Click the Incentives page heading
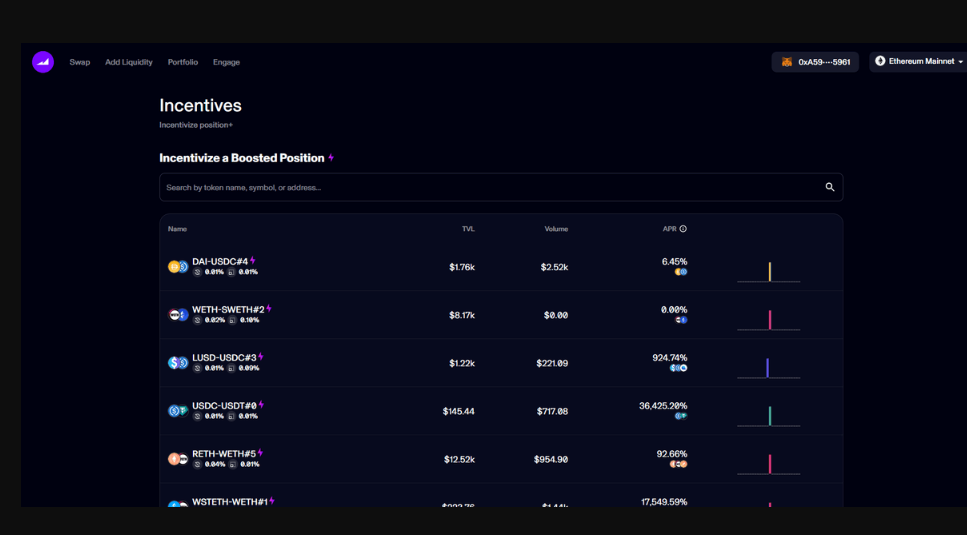The height and width of the screenshot is (535, 967). click(200, 105)
